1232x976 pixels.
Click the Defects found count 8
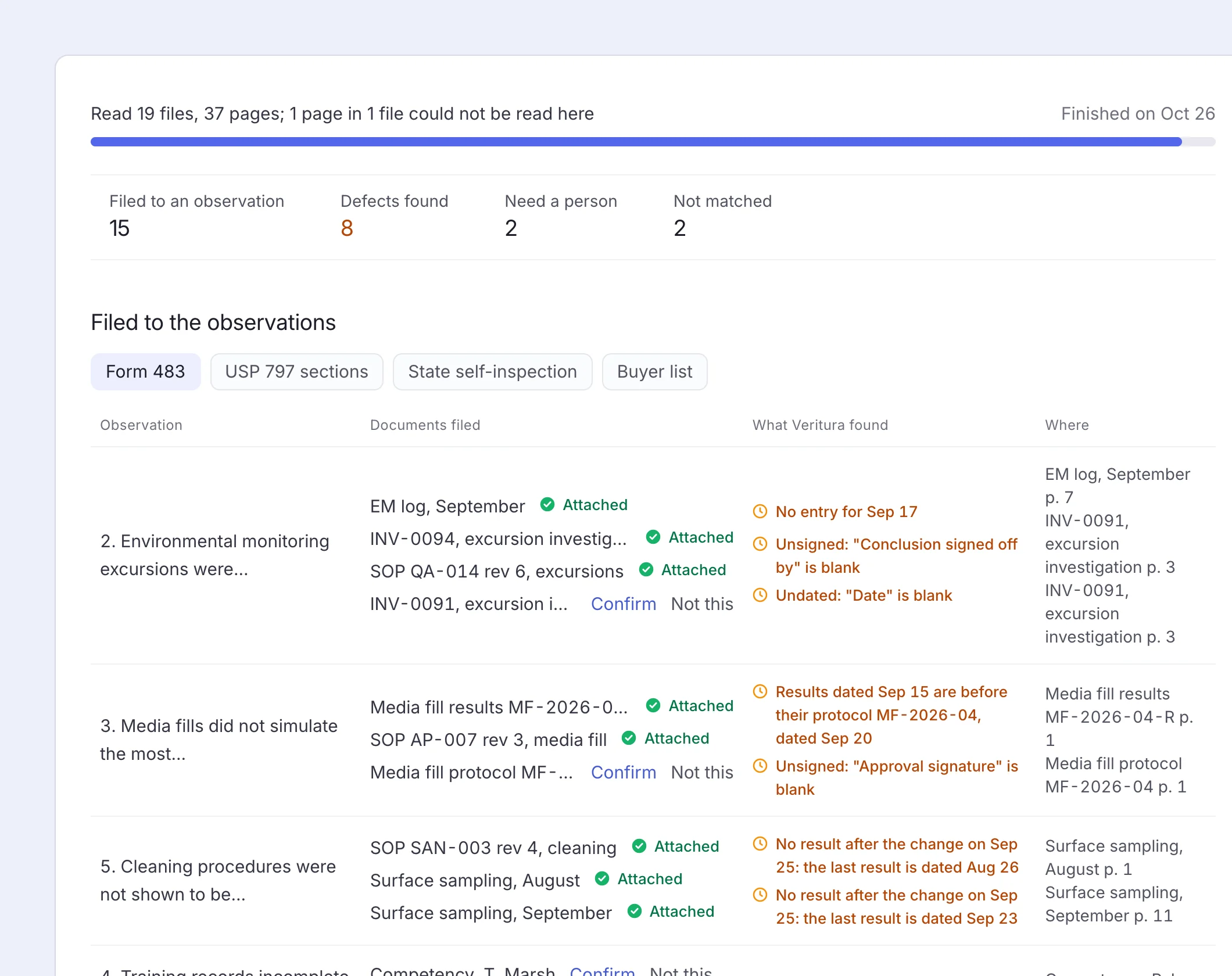(x=347, y=228)
